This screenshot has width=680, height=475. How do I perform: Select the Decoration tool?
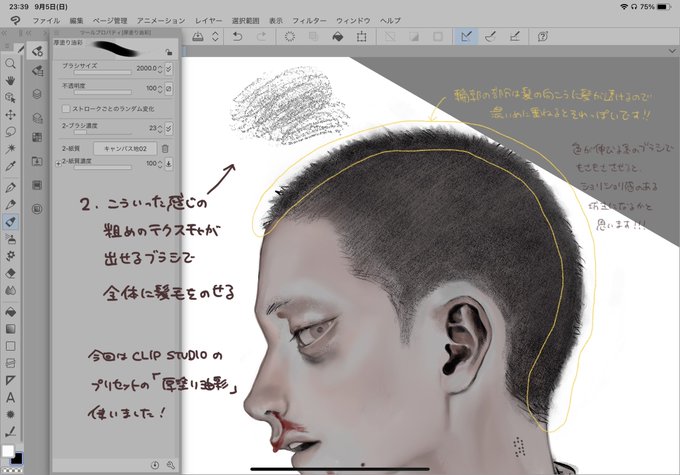point(10,256)
